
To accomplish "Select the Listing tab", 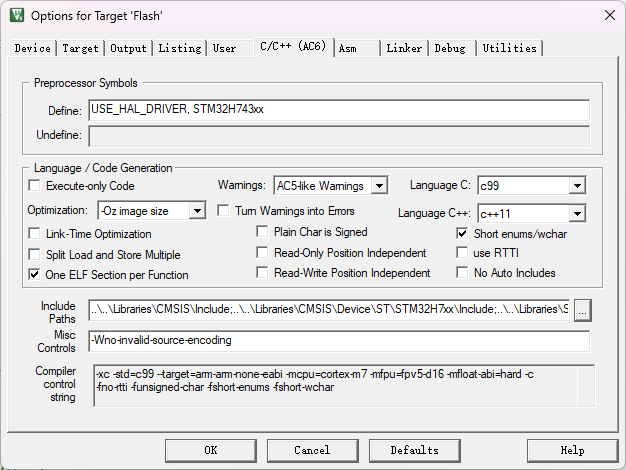I will point(180,48).
